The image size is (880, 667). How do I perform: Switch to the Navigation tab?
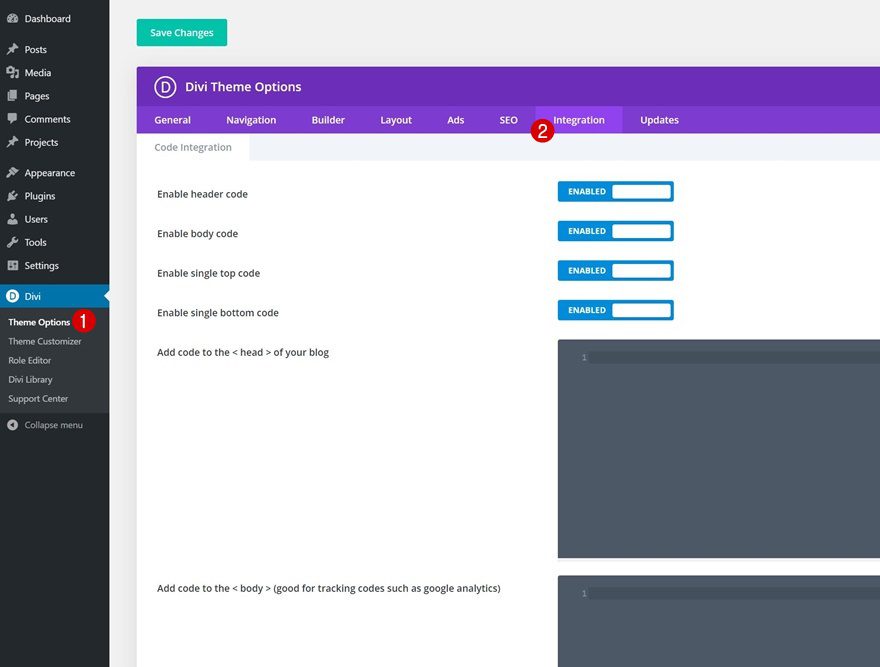coord(251,120)
